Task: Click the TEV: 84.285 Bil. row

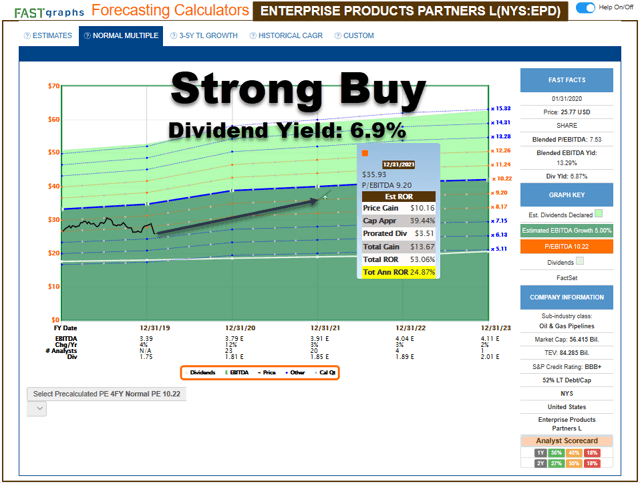Action: pos(567,353)
